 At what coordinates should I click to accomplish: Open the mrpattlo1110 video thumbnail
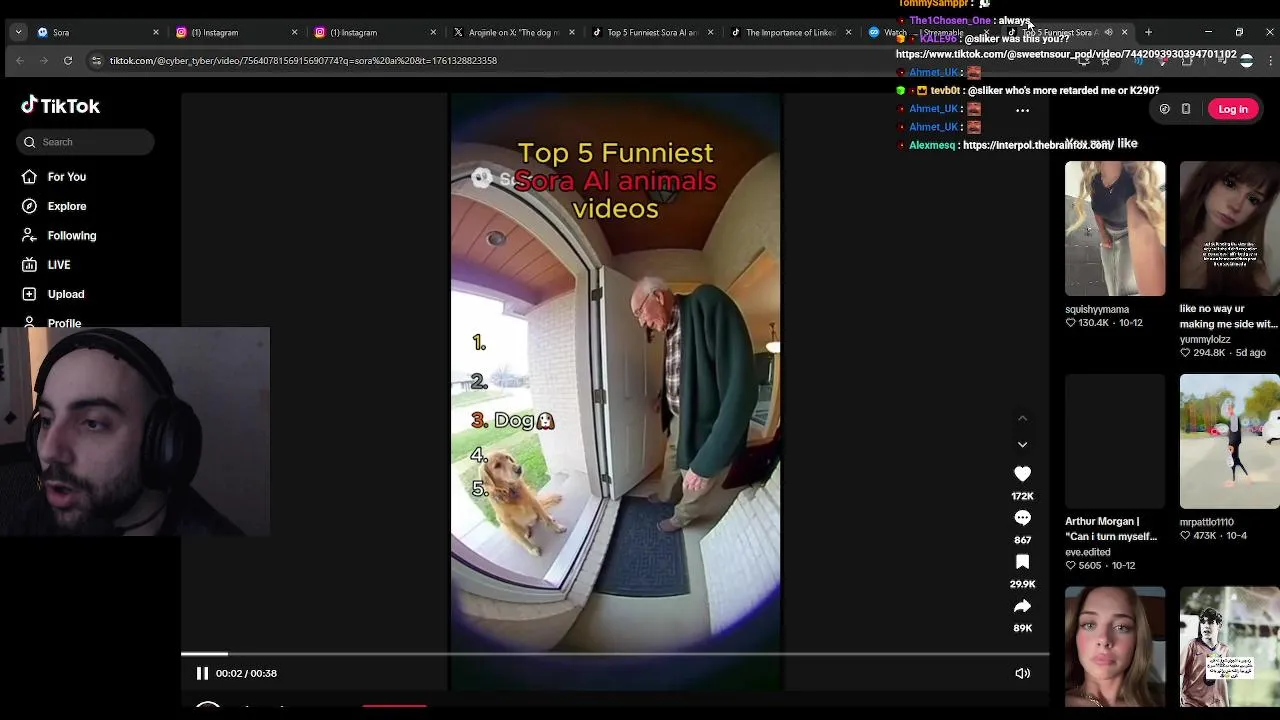[x=1230, y=442]
